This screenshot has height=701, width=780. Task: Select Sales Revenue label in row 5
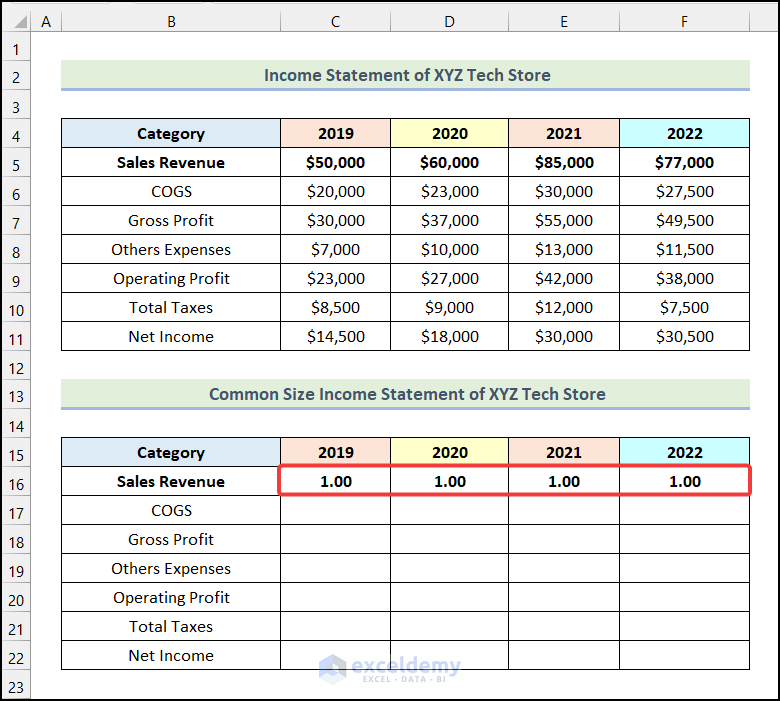coord(171,162)
